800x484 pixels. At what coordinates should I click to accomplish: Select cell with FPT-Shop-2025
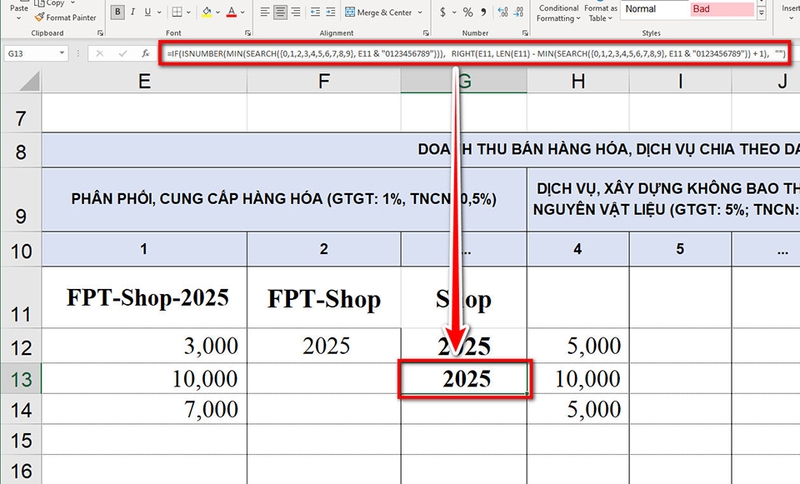(144, 297)
